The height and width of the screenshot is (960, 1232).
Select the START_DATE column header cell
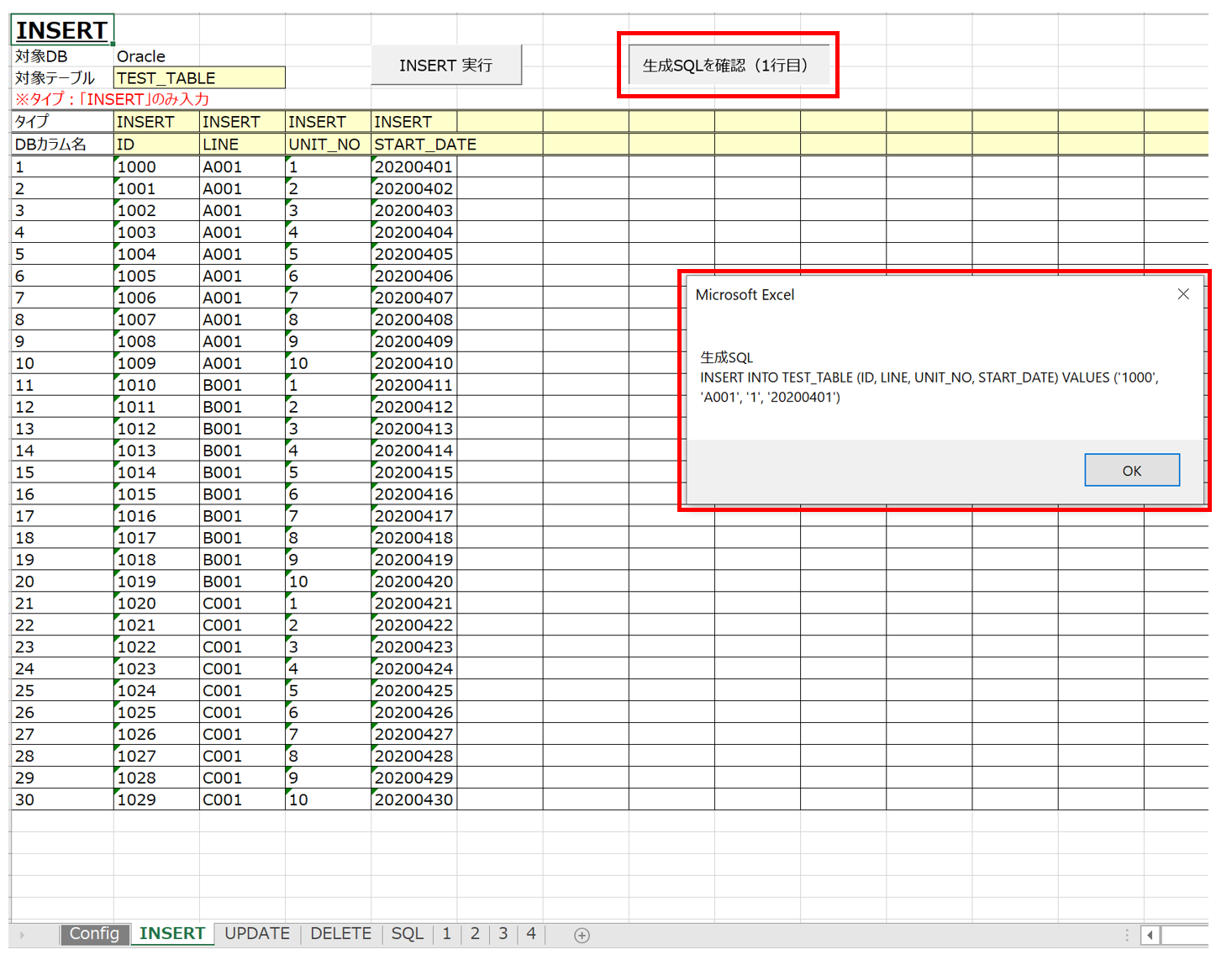pos(414,145)
